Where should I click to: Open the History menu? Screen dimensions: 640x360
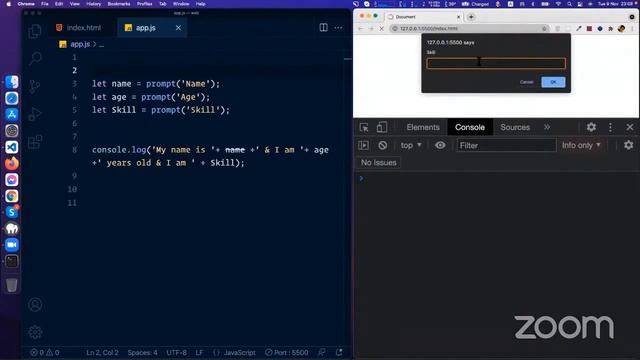93,4
